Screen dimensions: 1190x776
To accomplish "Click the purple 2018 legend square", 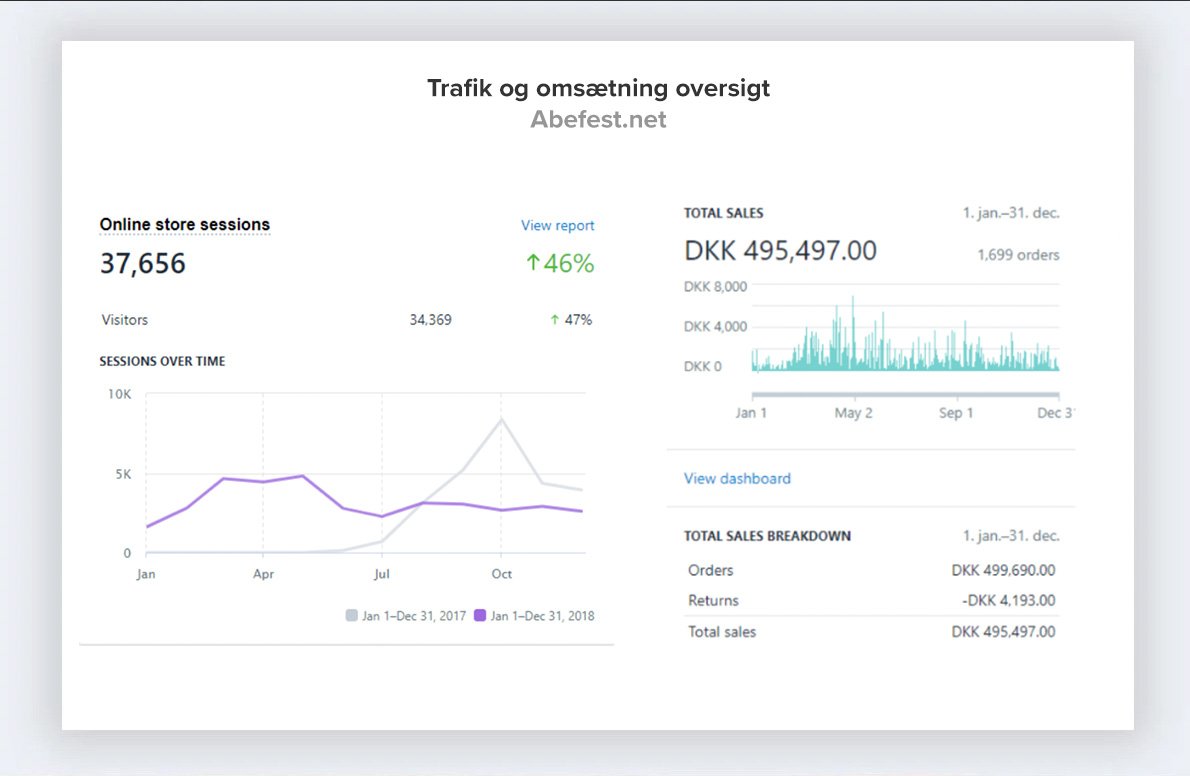I will pos(480,616).
